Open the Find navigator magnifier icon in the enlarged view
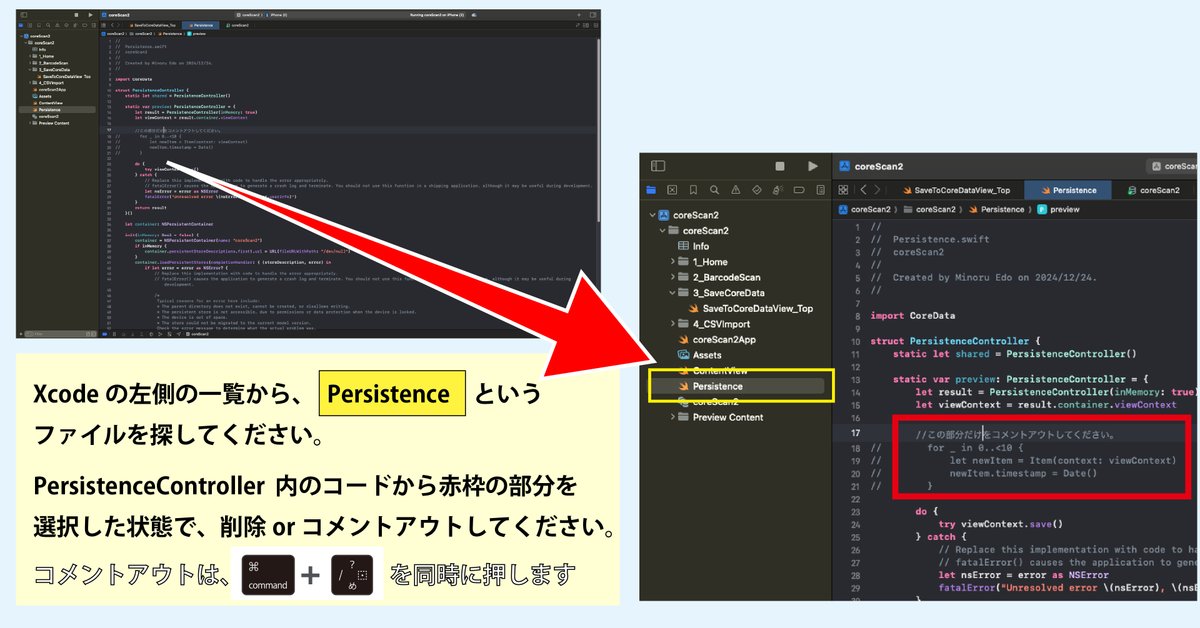Viewport: 1200px width, 628px height. (714, 190)
